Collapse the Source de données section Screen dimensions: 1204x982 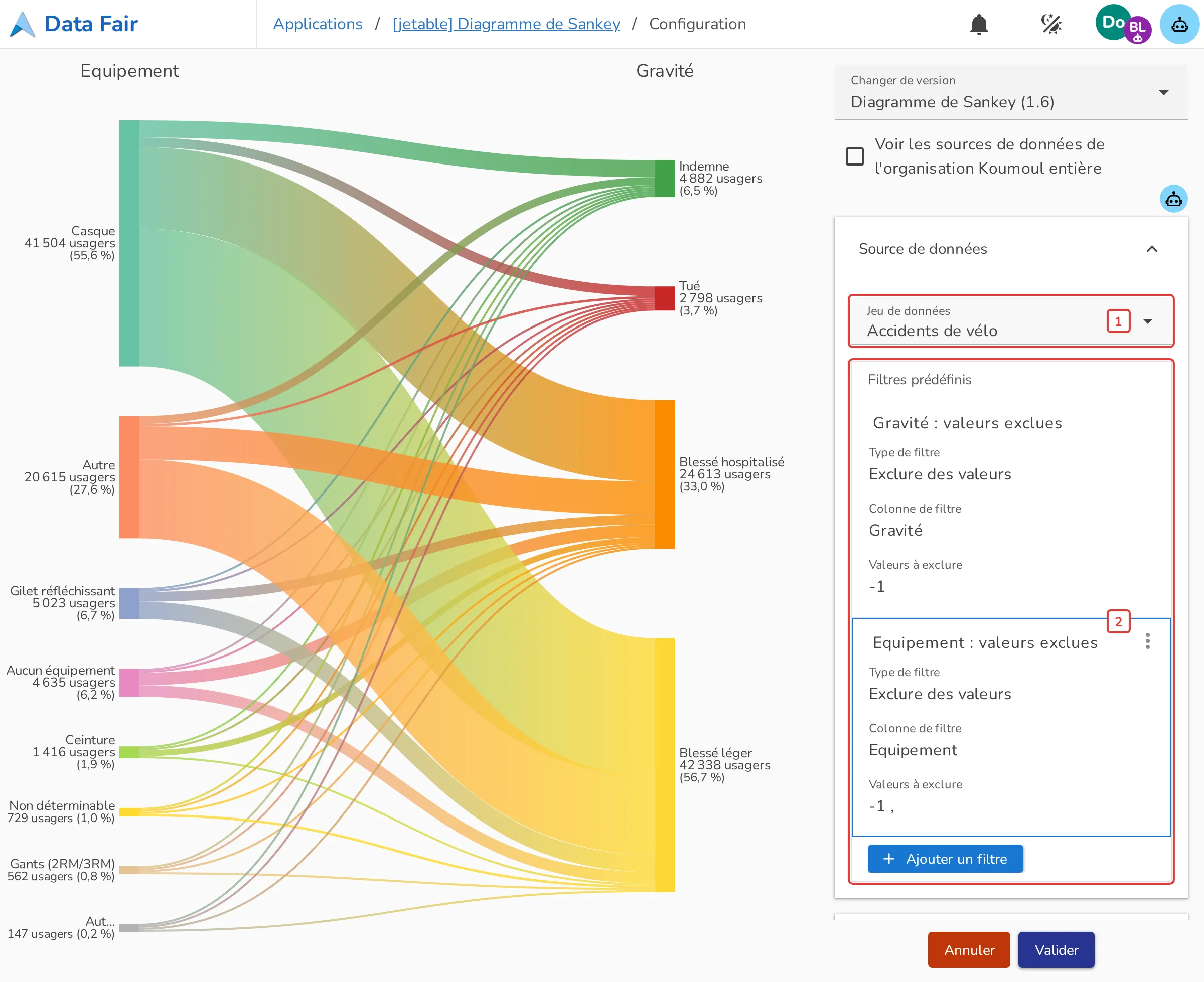point(1152,249)
